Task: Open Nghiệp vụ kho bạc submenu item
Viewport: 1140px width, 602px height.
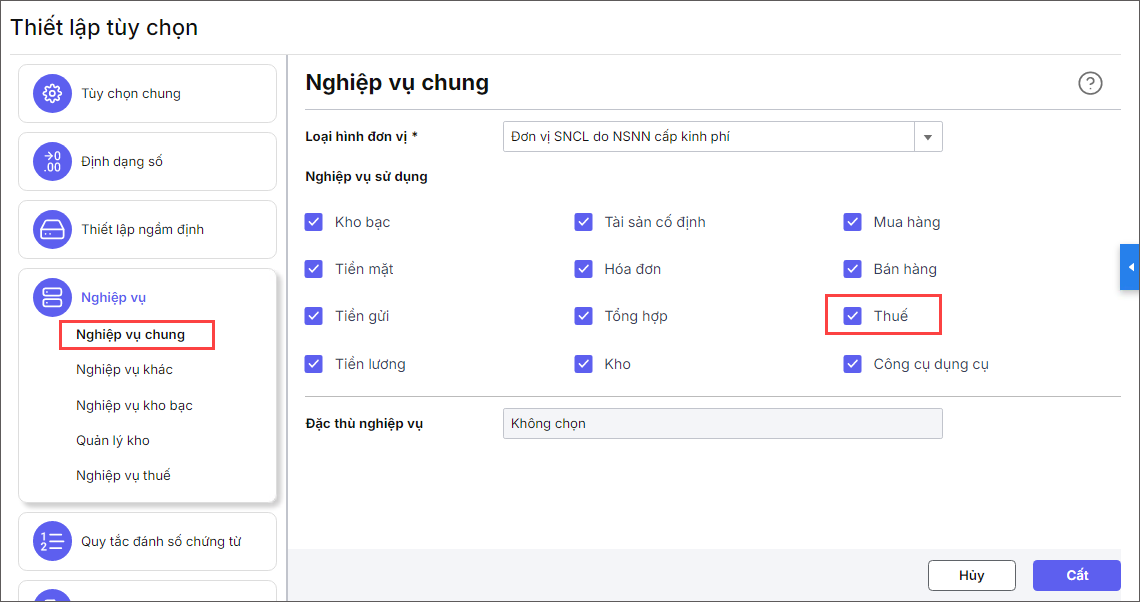Action: pyautogui.click(x=134, y=406)
